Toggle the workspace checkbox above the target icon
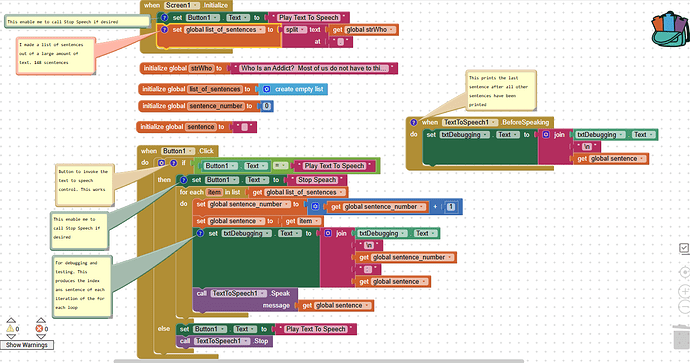 [x=684, y=248]
